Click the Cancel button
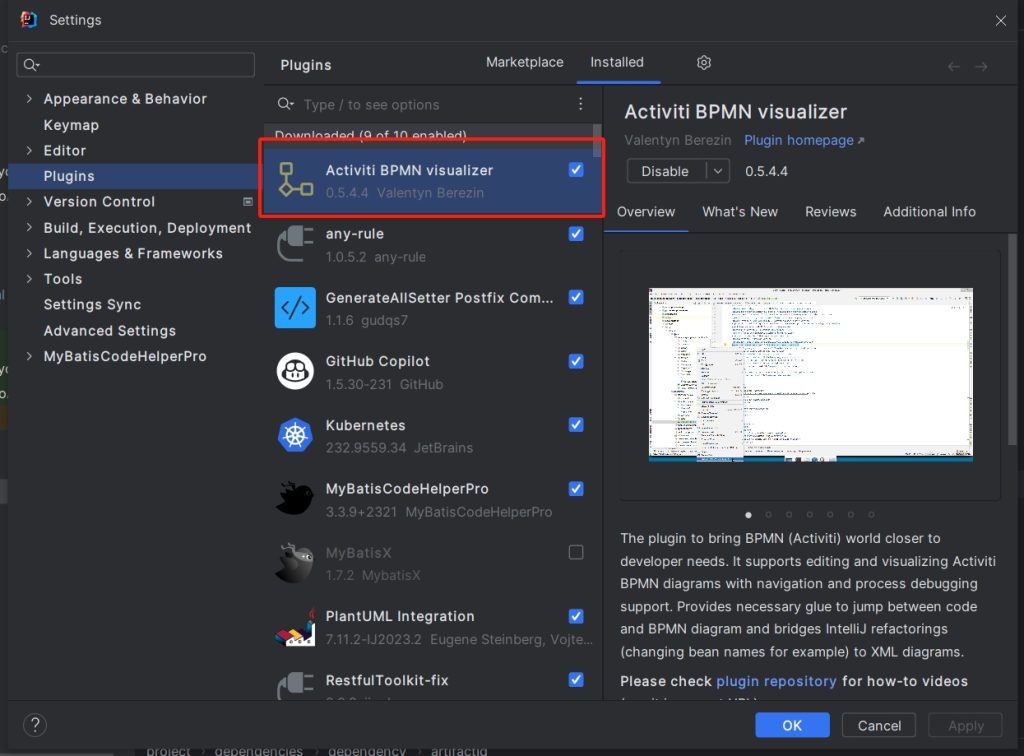This screenshot has width=1024, height=756. click(879, 725)
